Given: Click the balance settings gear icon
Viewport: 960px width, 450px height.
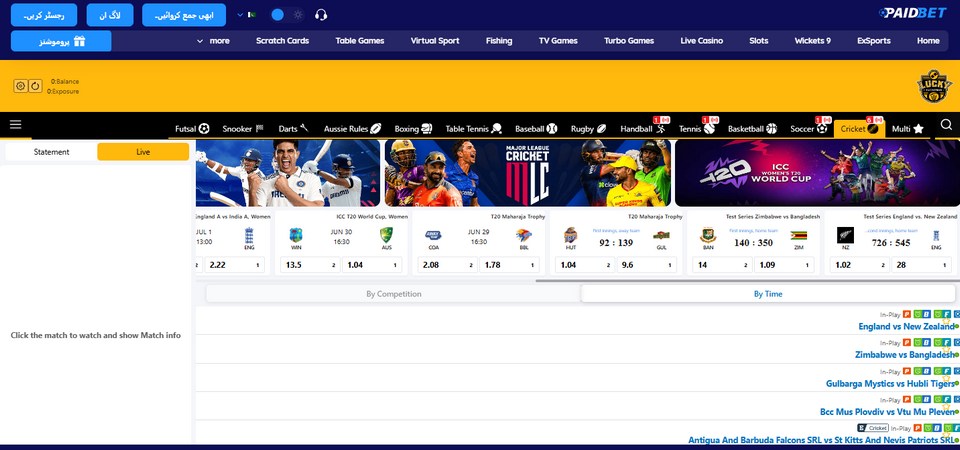Looking at the screenshot, I should pyautogui.click(x=20, y=86).
